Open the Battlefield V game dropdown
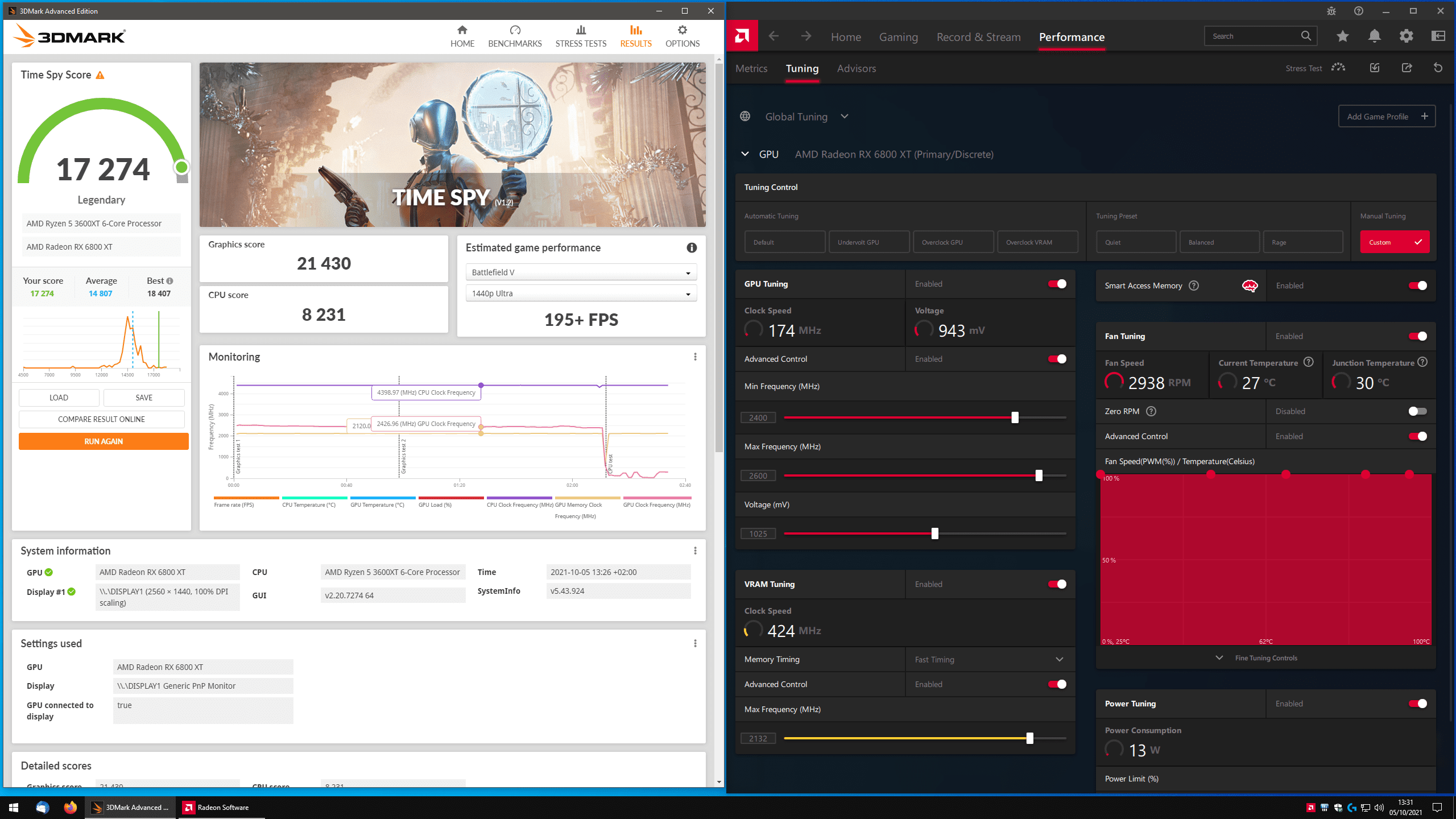 581,272
